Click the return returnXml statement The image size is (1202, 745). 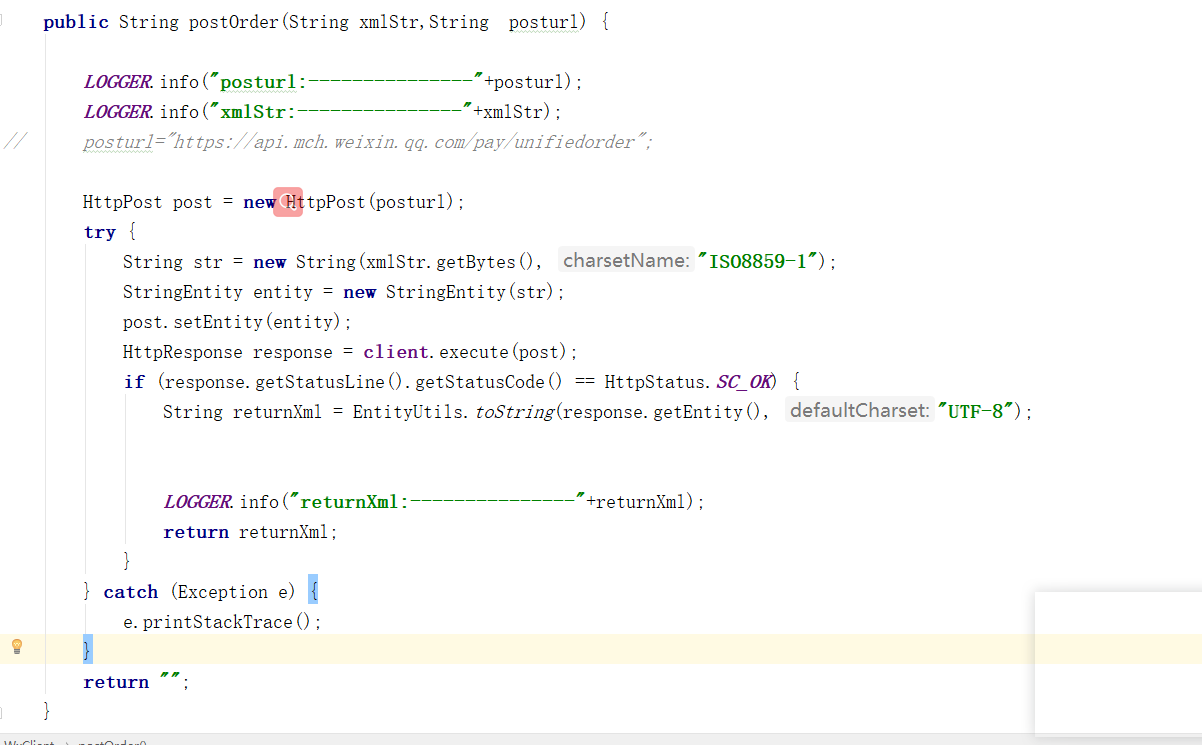coord(251,531)
